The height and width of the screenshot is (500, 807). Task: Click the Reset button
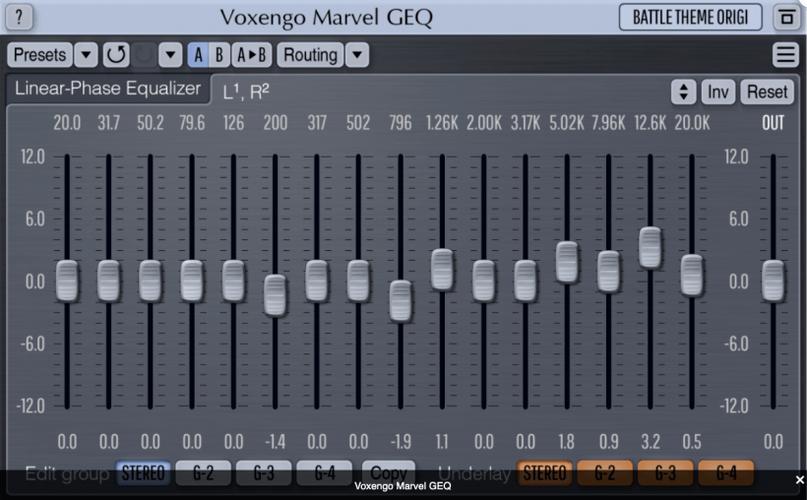[767, 92]
